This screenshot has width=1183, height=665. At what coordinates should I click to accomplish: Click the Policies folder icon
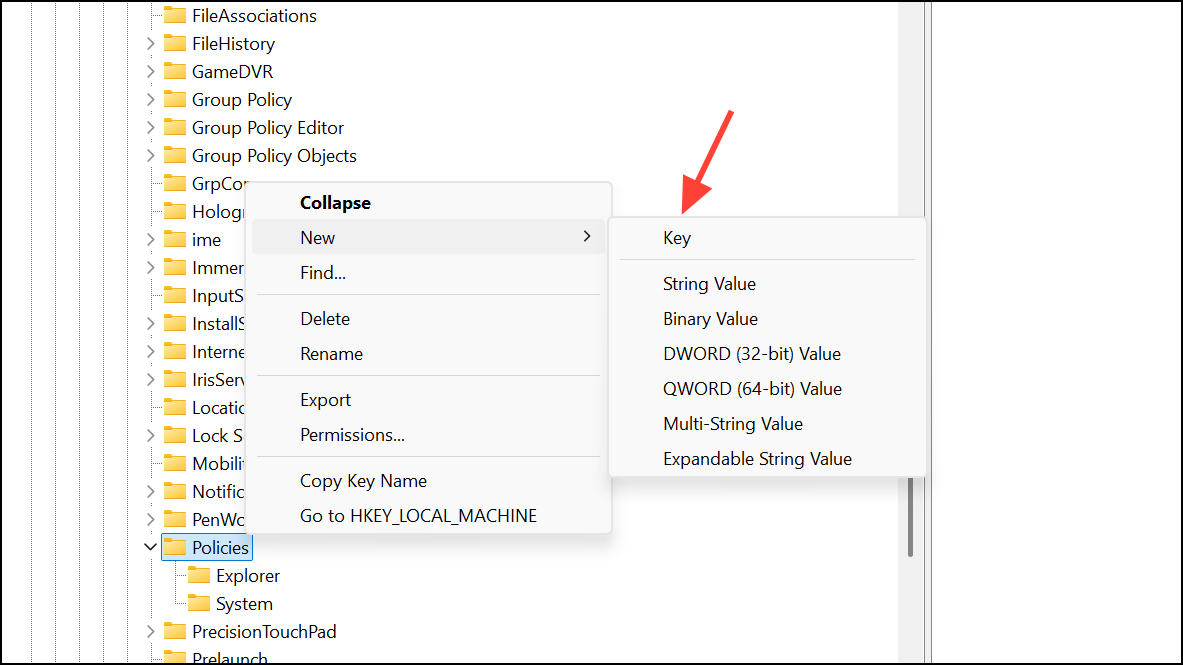(175, 547)
